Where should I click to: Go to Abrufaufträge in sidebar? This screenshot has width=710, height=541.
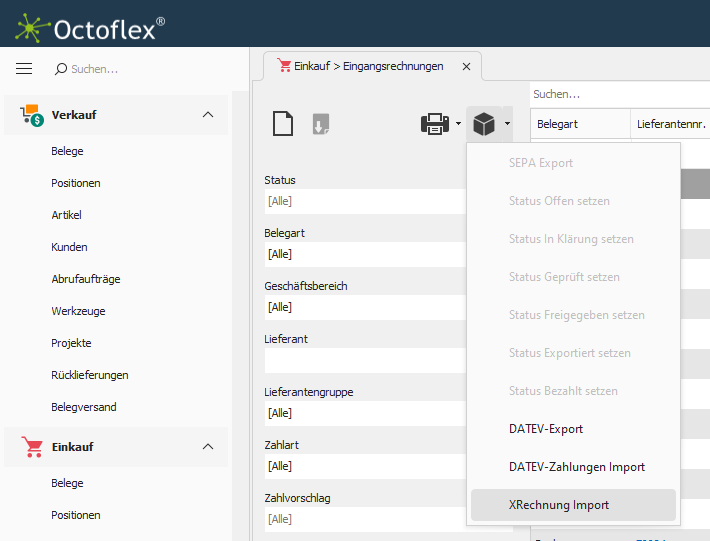tap(85, 279)
